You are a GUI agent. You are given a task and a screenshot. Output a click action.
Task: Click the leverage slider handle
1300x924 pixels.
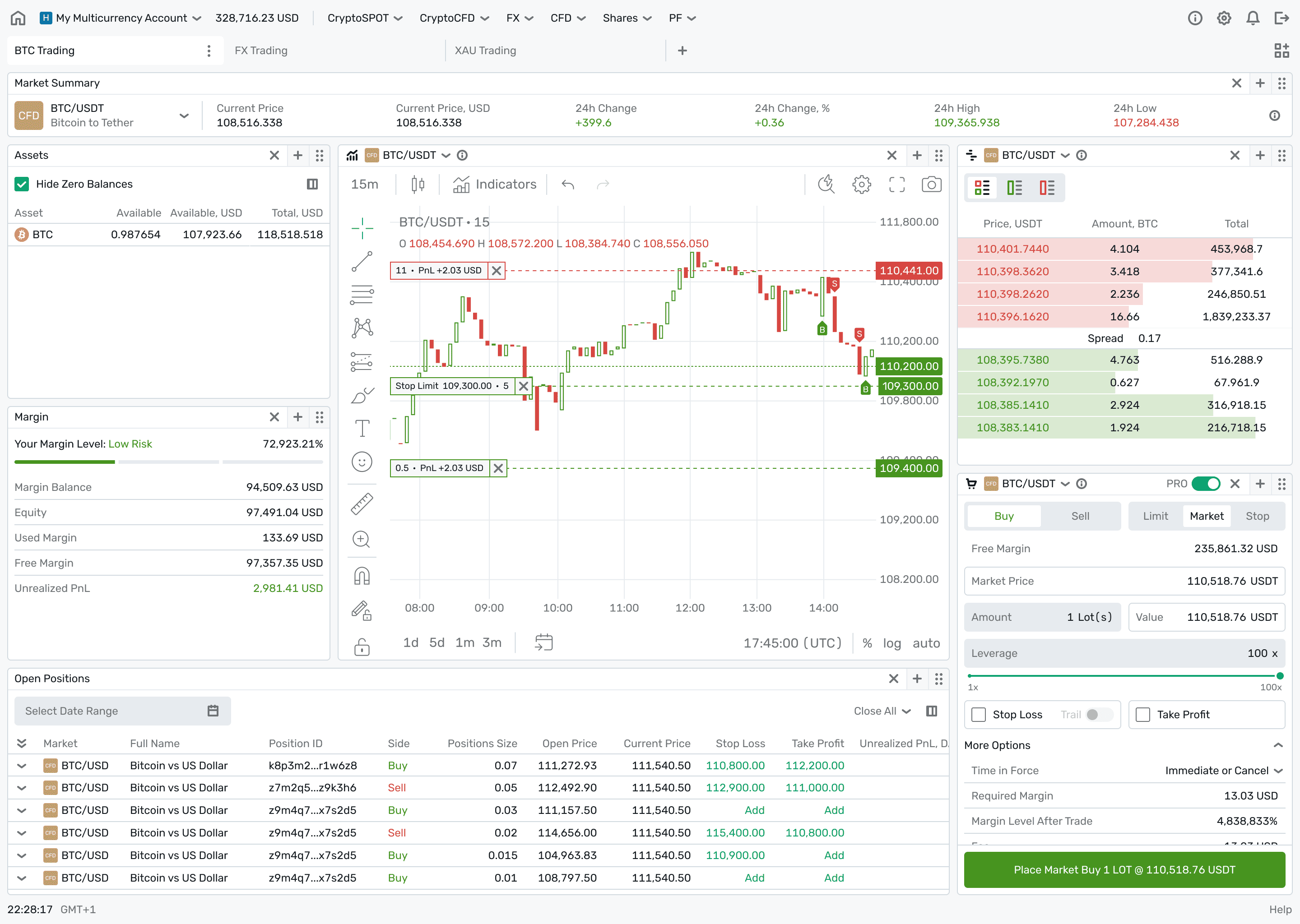click(1280, 676)
